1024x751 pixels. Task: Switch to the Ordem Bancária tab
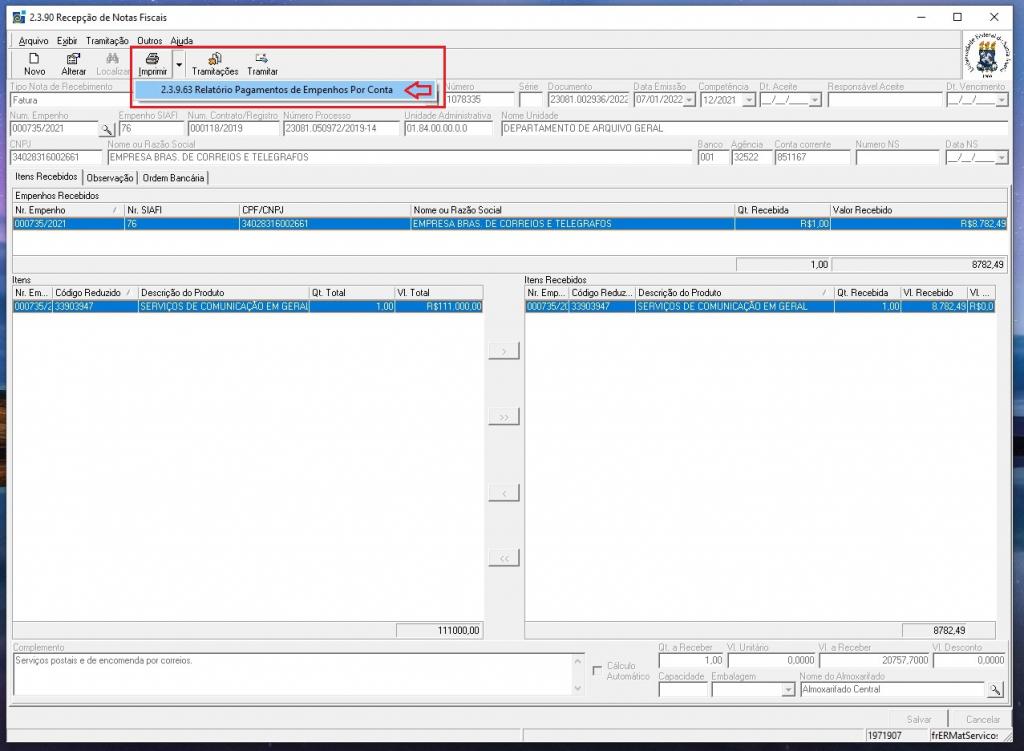coord(174,177)
